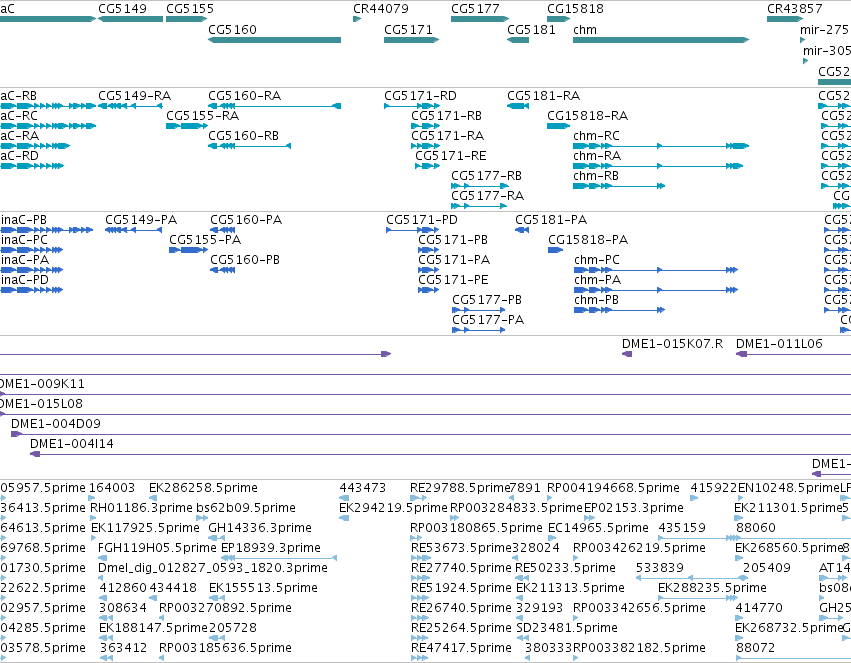The width and height of the screenshot is (851, 663).
Task: Click the CG5177 gene bar
Action: tap(480, 19)
